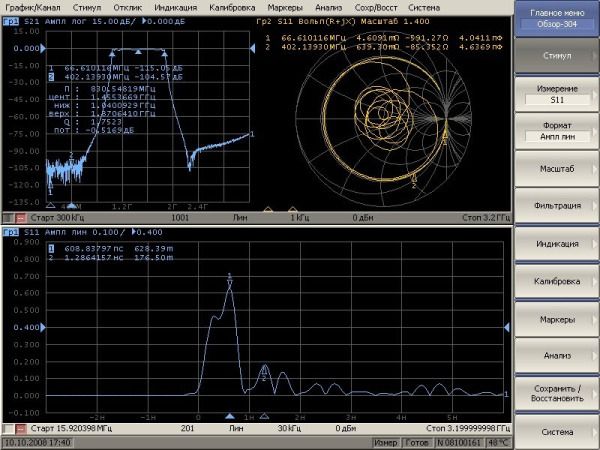Select the marker 2 triangle on lower chart axis
600x450 pixels.
264,415
